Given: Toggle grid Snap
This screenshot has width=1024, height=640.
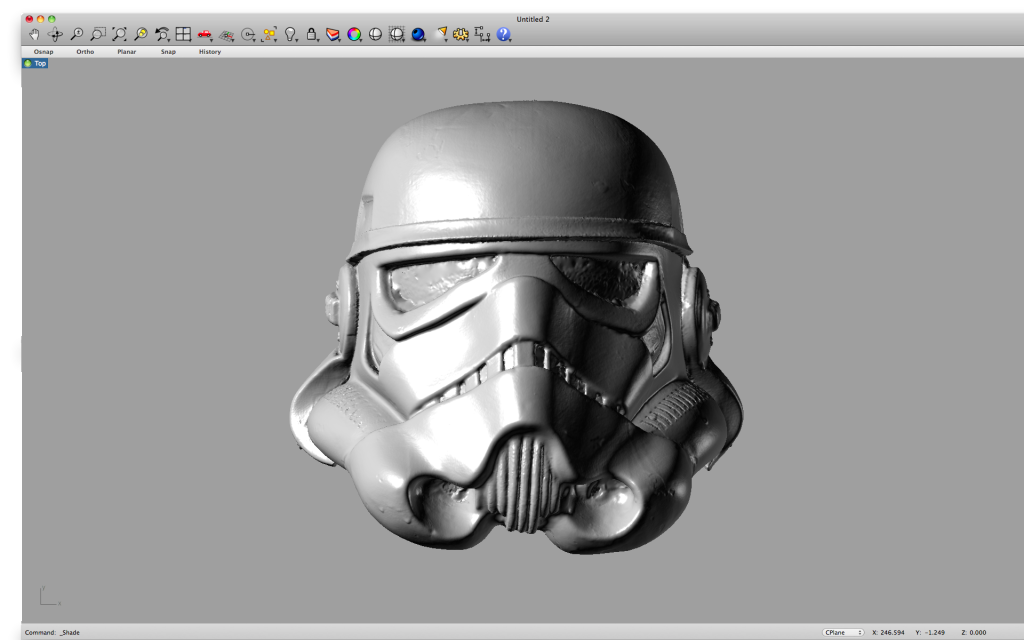Looking at the screenshot, I should pyautogui.click(x=168, y=52).
